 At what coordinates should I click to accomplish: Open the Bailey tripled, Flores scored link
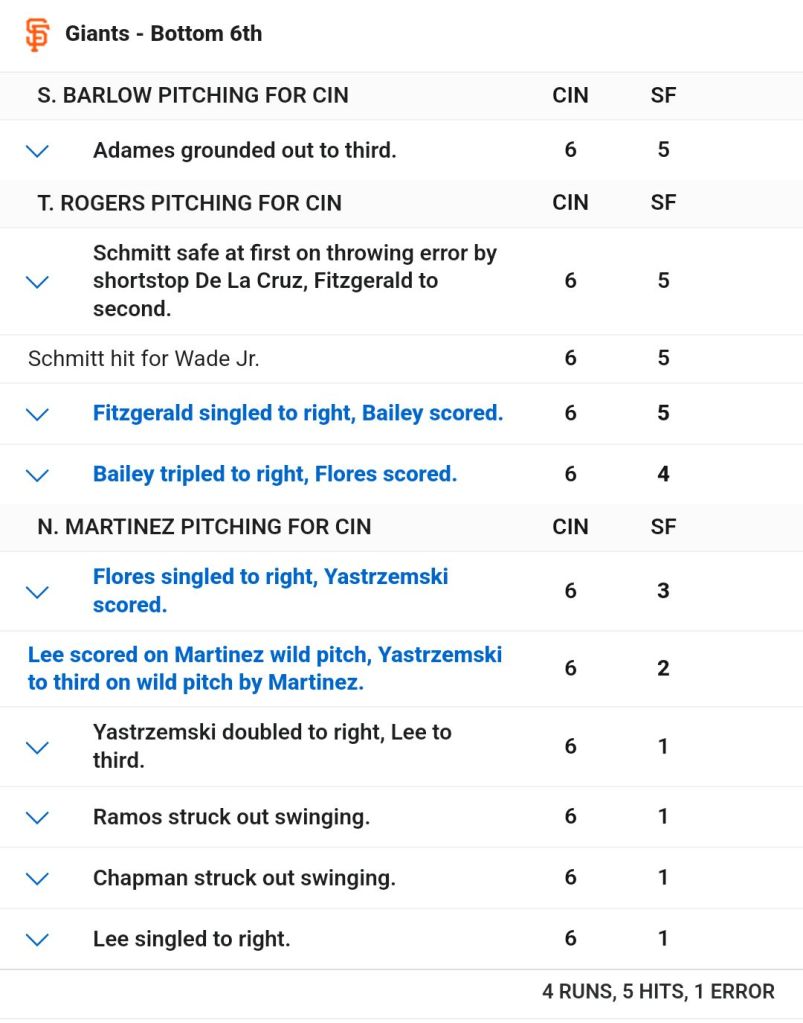click(274, 474)
